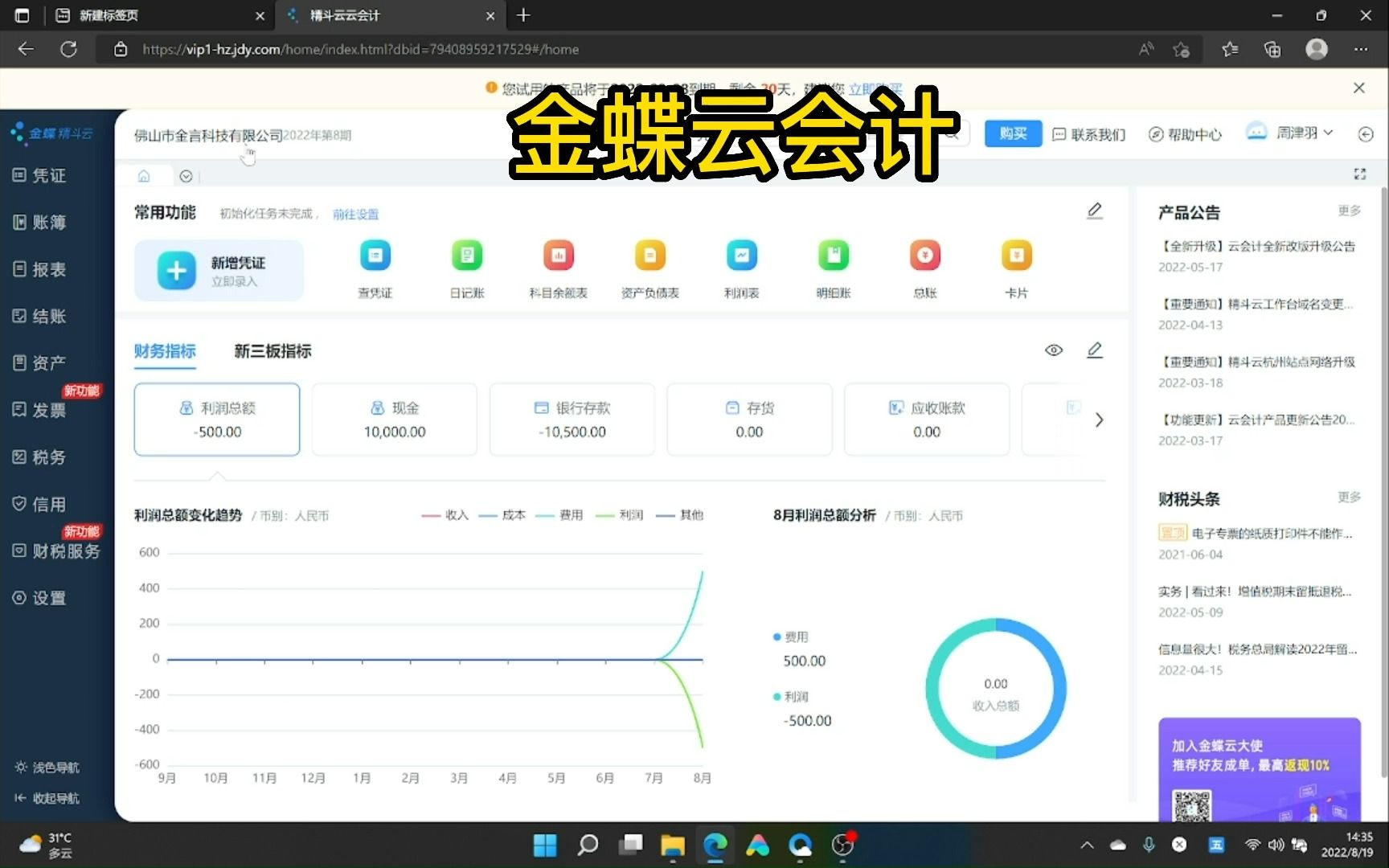Open 联系我们 in the header
Screen dimensions: 1389x868
[x=1089, y=134]
